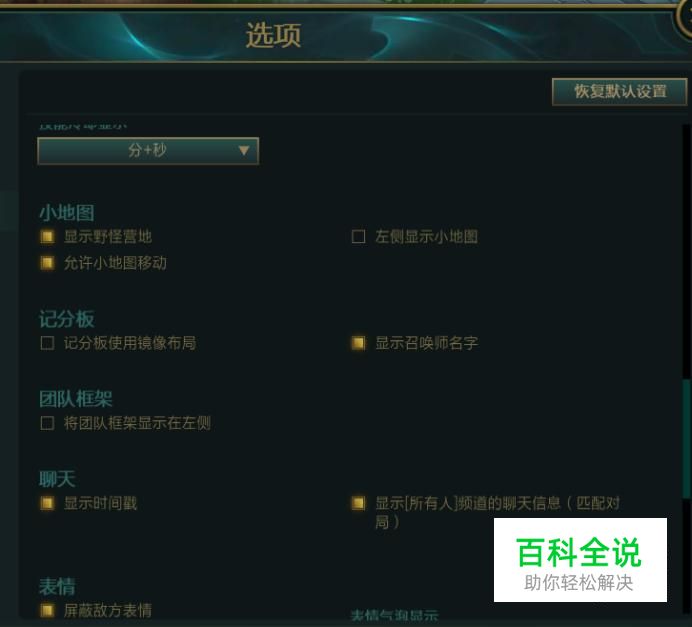The width and height of the screenshot is (692, 627).
Task: Open the 分+秒 time format dropdown
Action: pyautogui.click(x=148, y=151)
